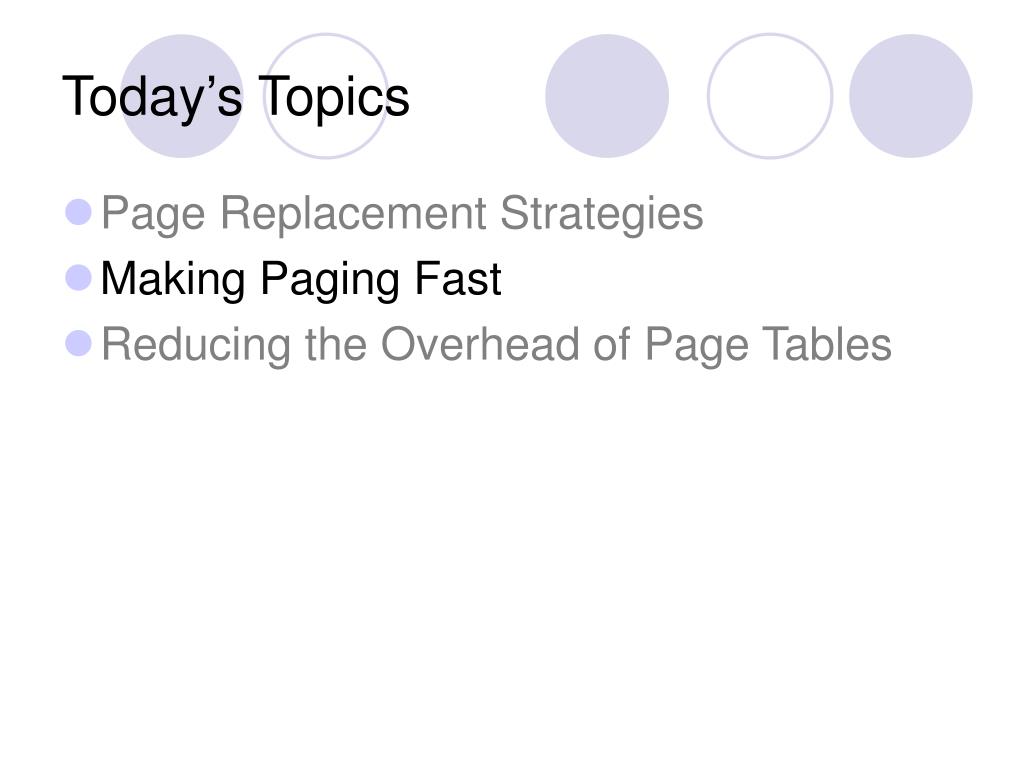The height and width of the screenshot is (768, 1024).
Task: Select the filled circle behind the word Today's
Action: point(182,96)
